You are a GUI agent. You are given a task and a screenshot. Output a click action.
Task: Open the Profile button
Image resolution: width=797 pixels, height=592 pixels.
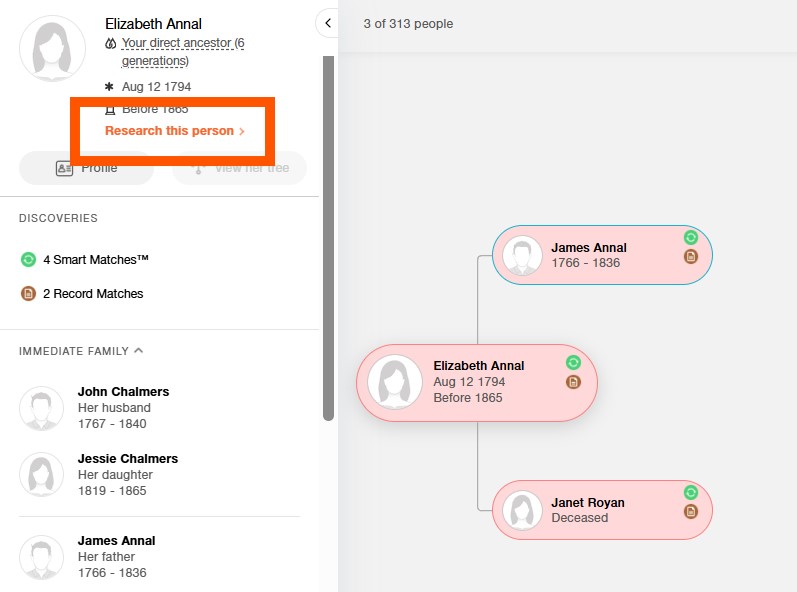click(x=87, y=168)
